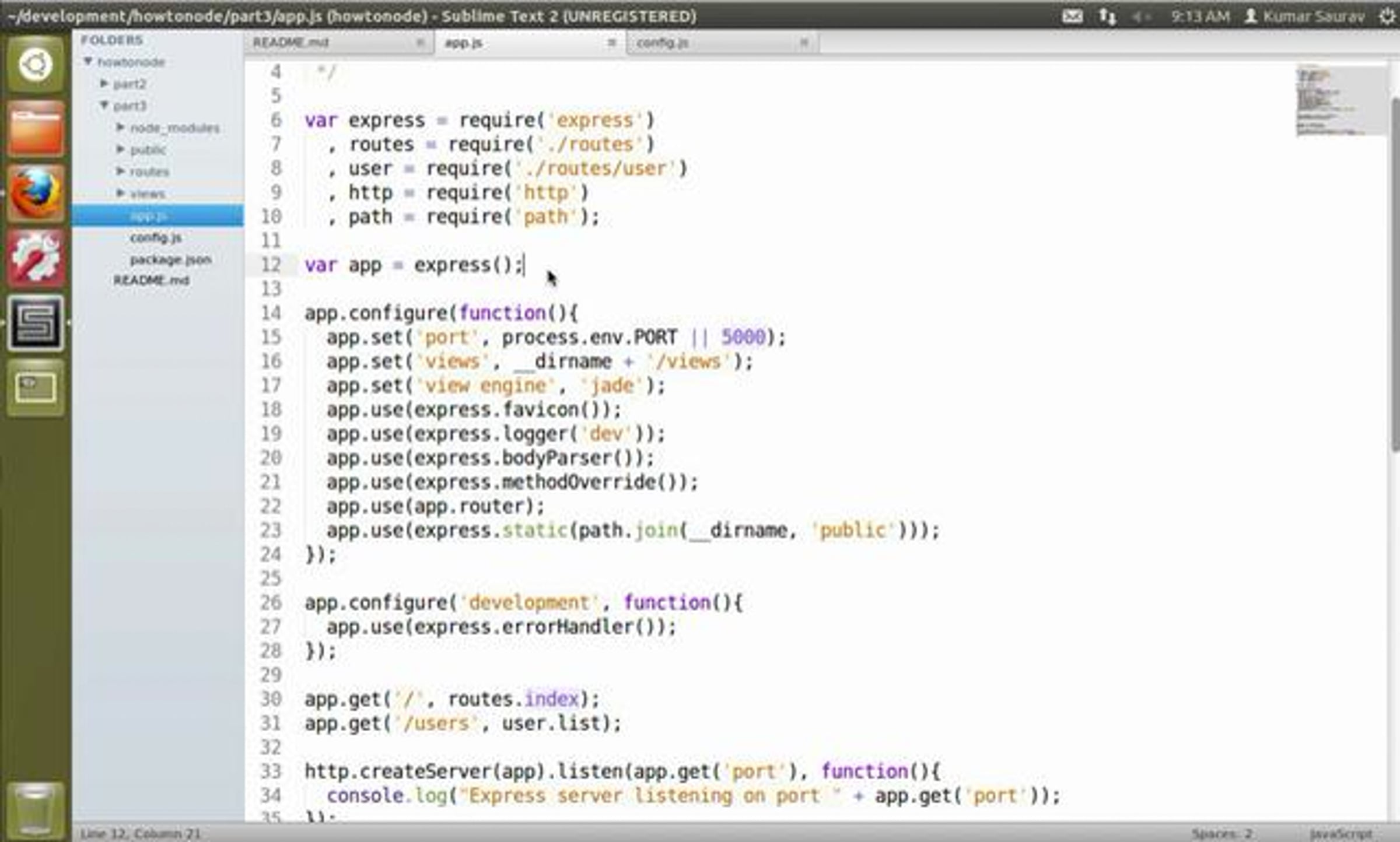
Task: Click Sublime Text icon in launcher
Action: [x=35, y=322]
